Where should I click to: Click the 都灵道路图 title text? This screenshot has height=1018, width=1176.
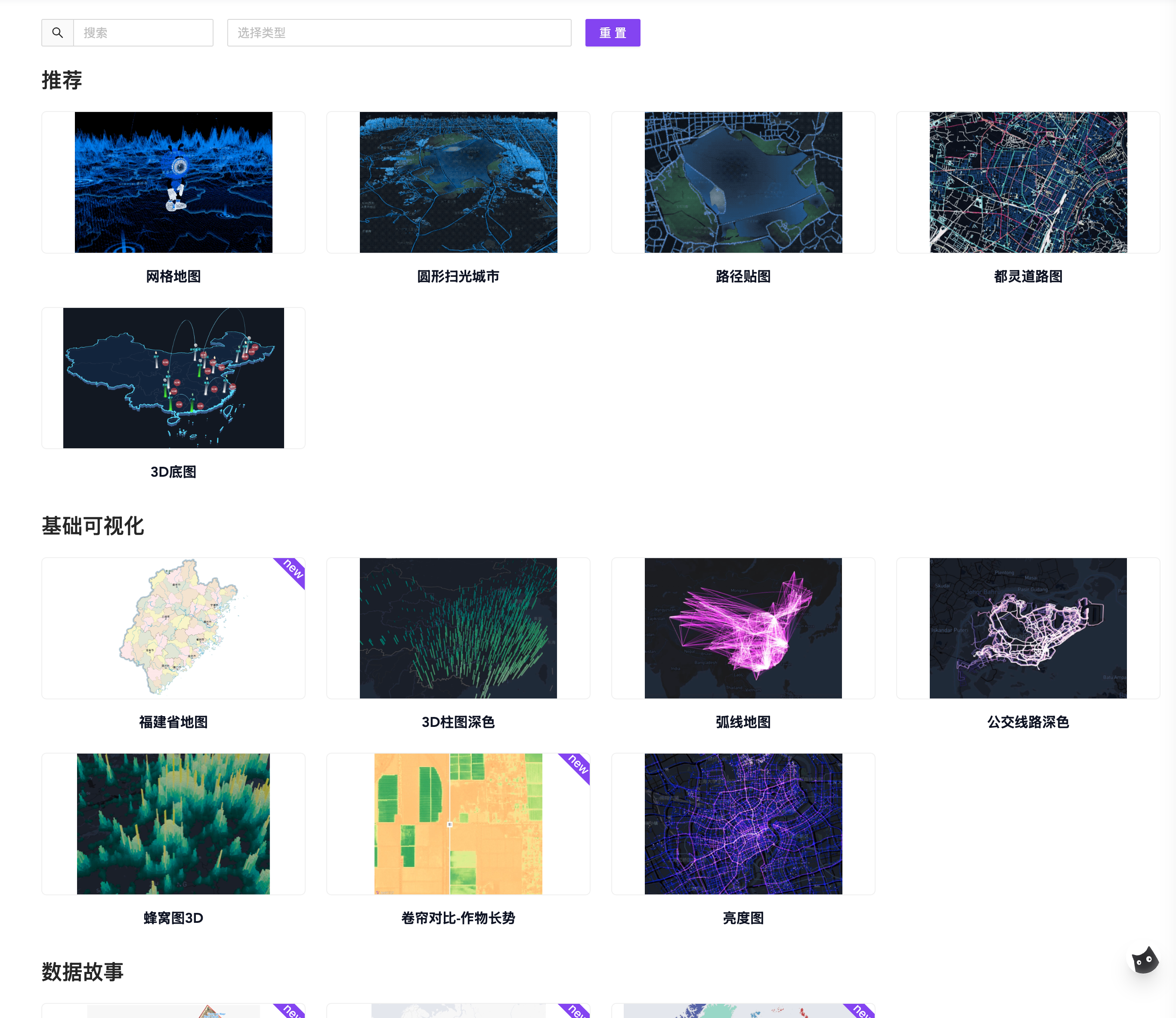1028,276
